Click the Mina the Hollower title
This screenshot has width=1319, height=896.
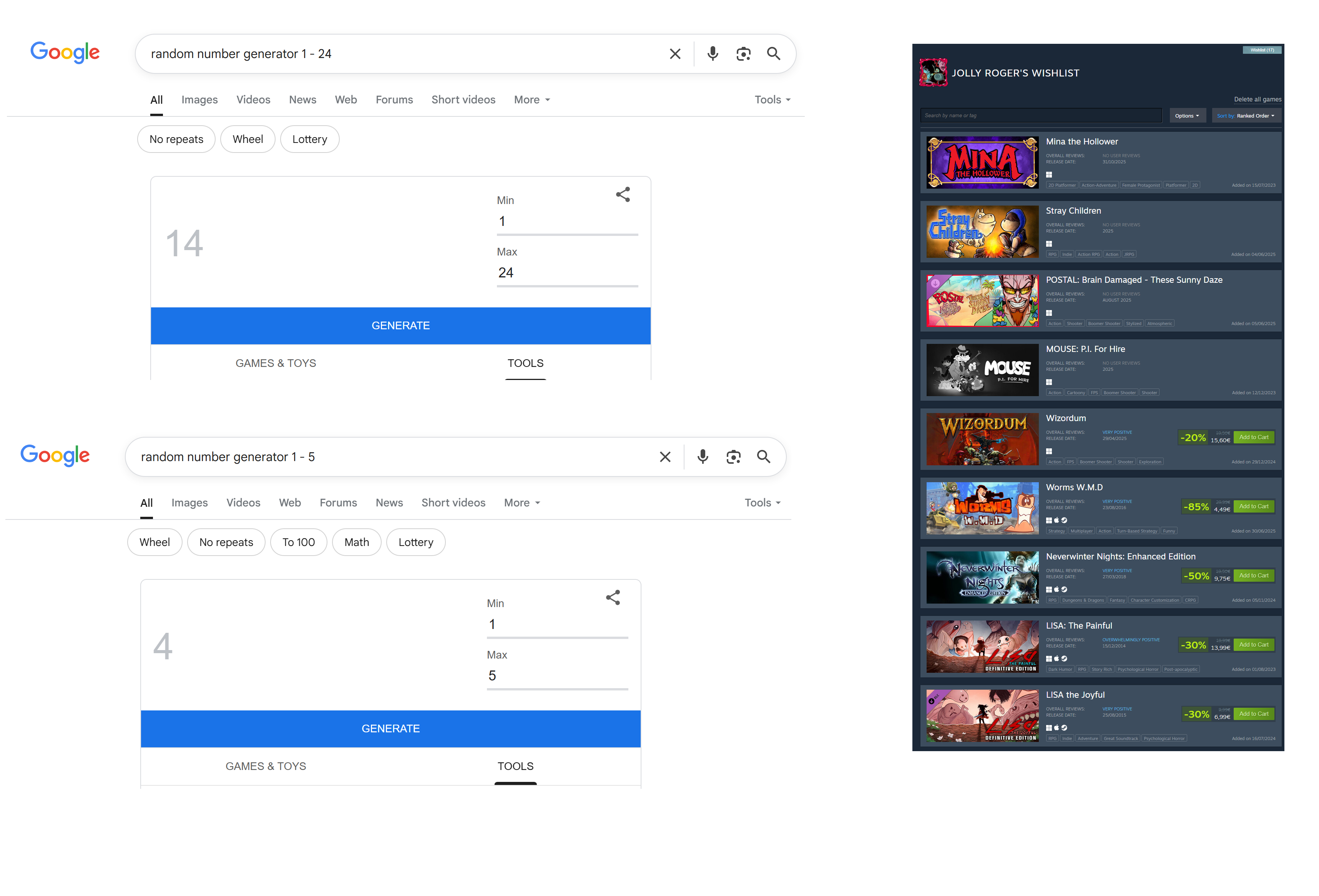coord(1082,142)
